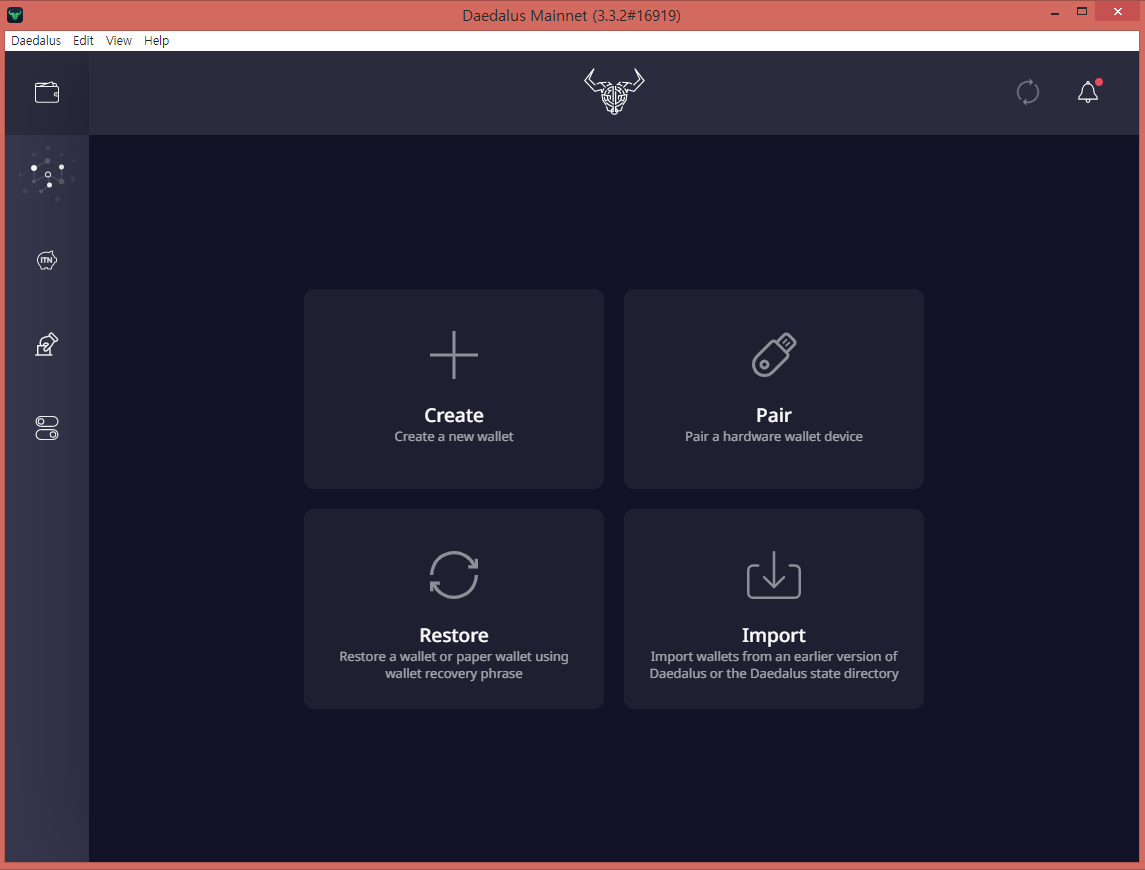Minimize the Daedalus window

1054,12
